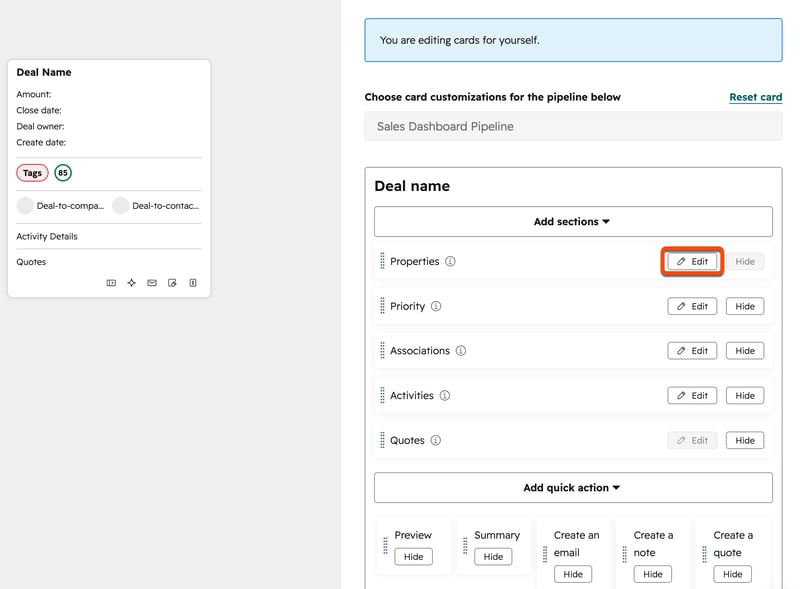Click the Close date: label on card

[x=39, y=110]
